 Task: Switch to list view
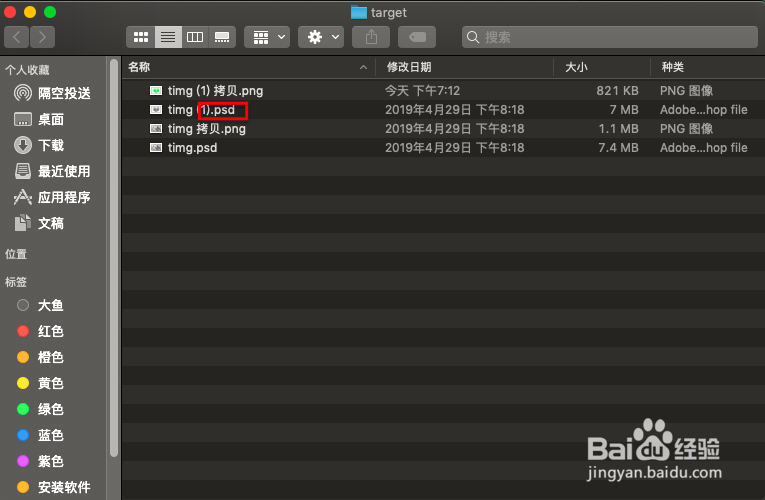pos(168,37)
